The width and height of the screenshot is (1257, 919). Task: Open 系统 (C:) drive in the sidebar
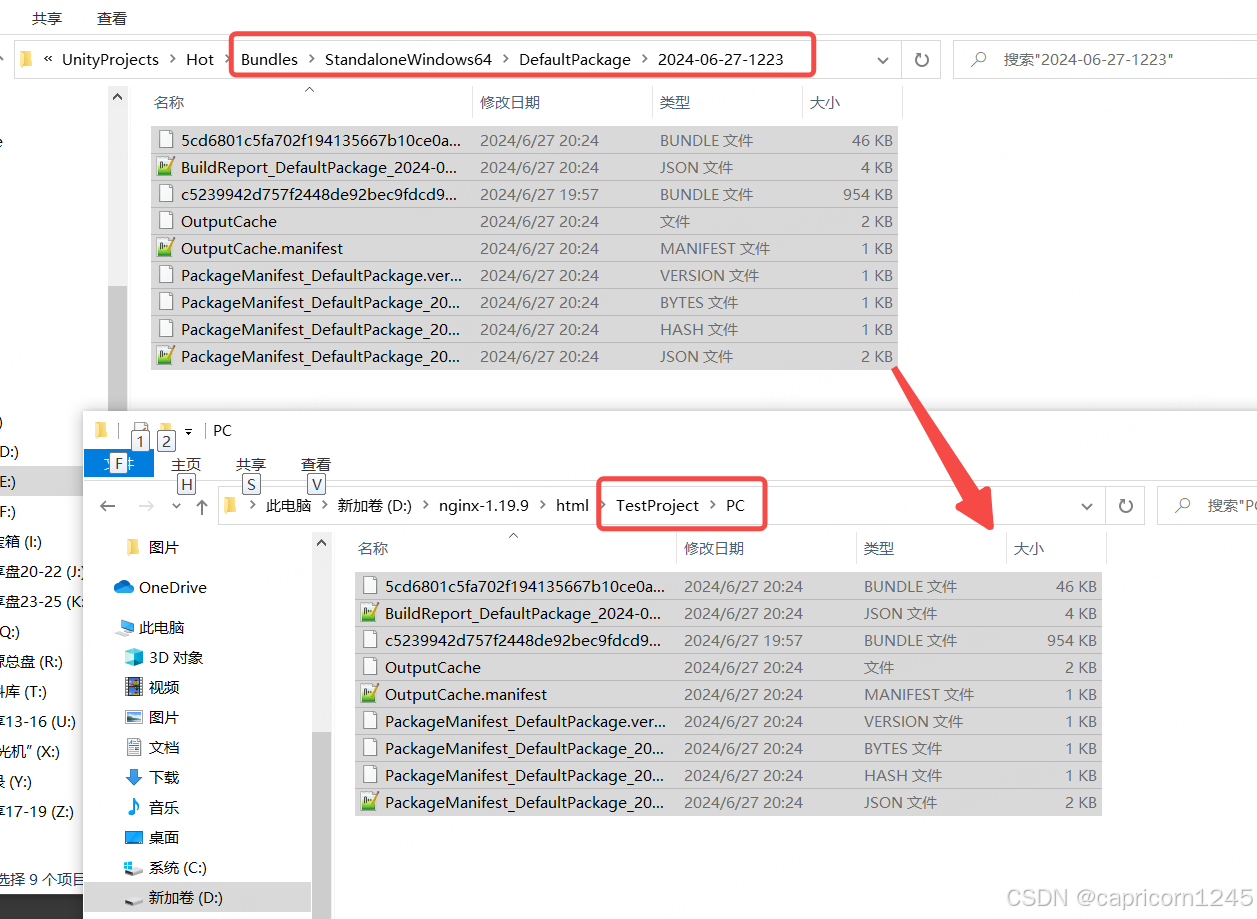pyautogui.click(x=178, y=867)
